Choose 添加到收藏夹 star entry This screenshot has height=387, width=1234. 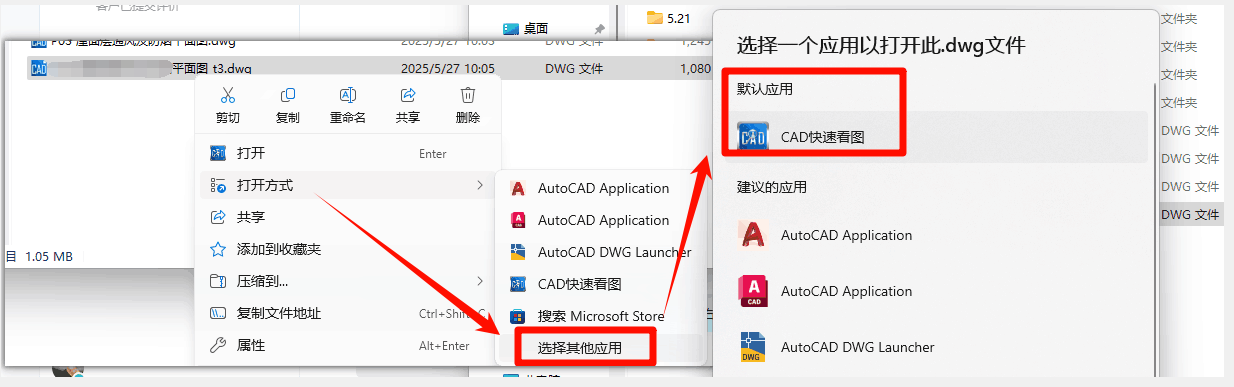(347, 249)
